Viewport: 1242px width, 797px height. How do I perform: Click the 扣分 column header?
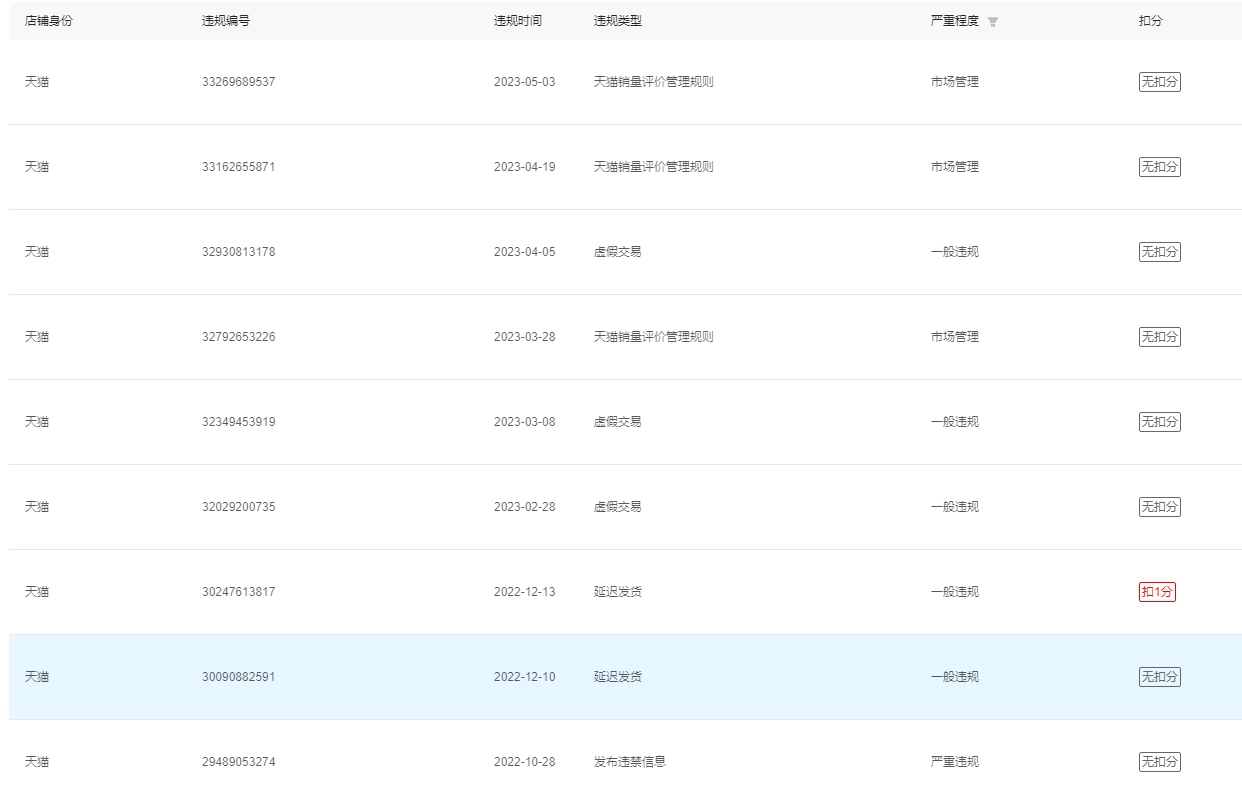[1151, 21]
